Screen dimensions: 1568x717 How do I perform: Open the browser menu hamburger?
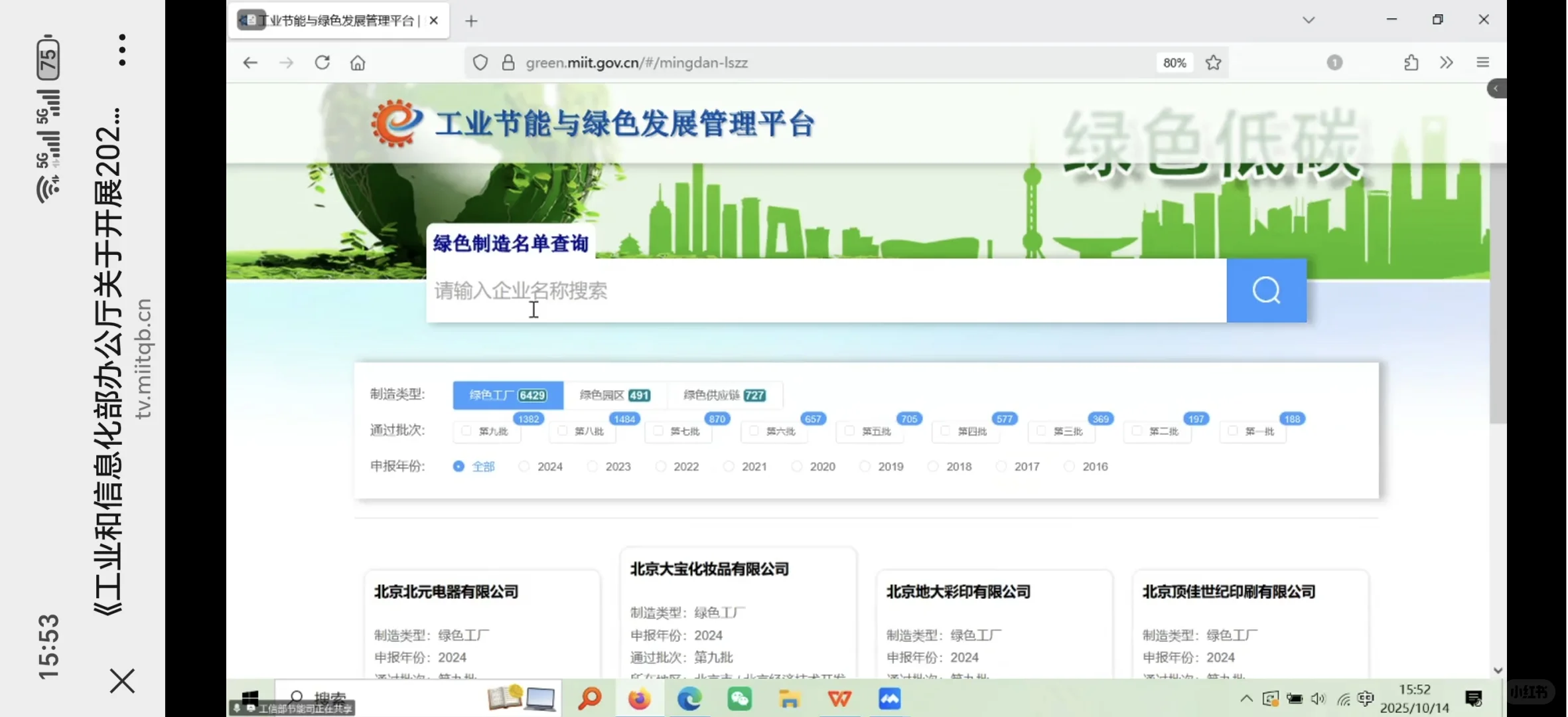1482,62
